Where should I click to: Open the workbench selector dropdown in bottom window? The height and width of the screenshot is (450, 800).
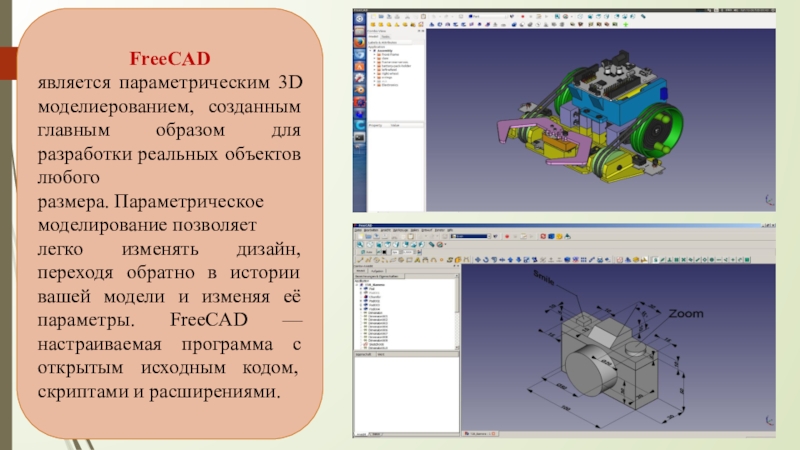click(471, 237)
